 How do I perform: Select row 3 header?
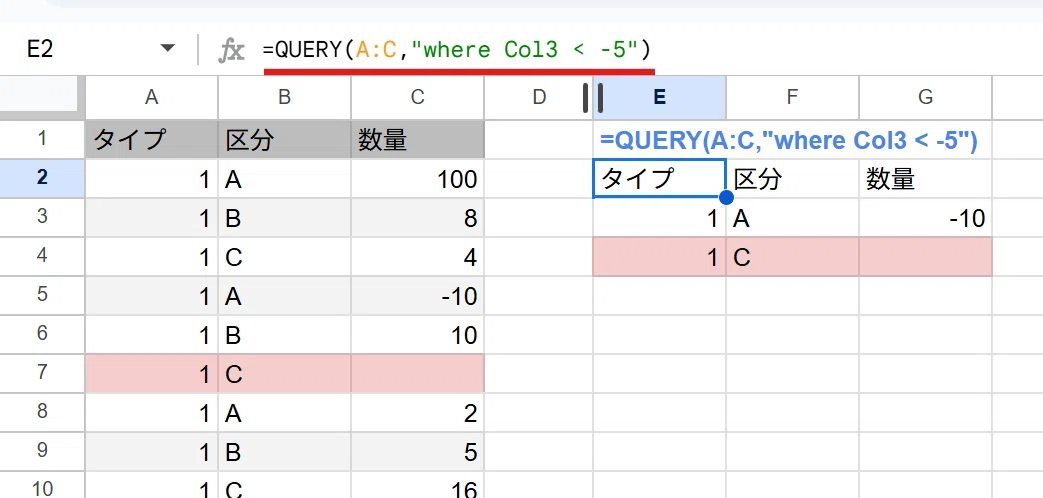pos(43,217)
